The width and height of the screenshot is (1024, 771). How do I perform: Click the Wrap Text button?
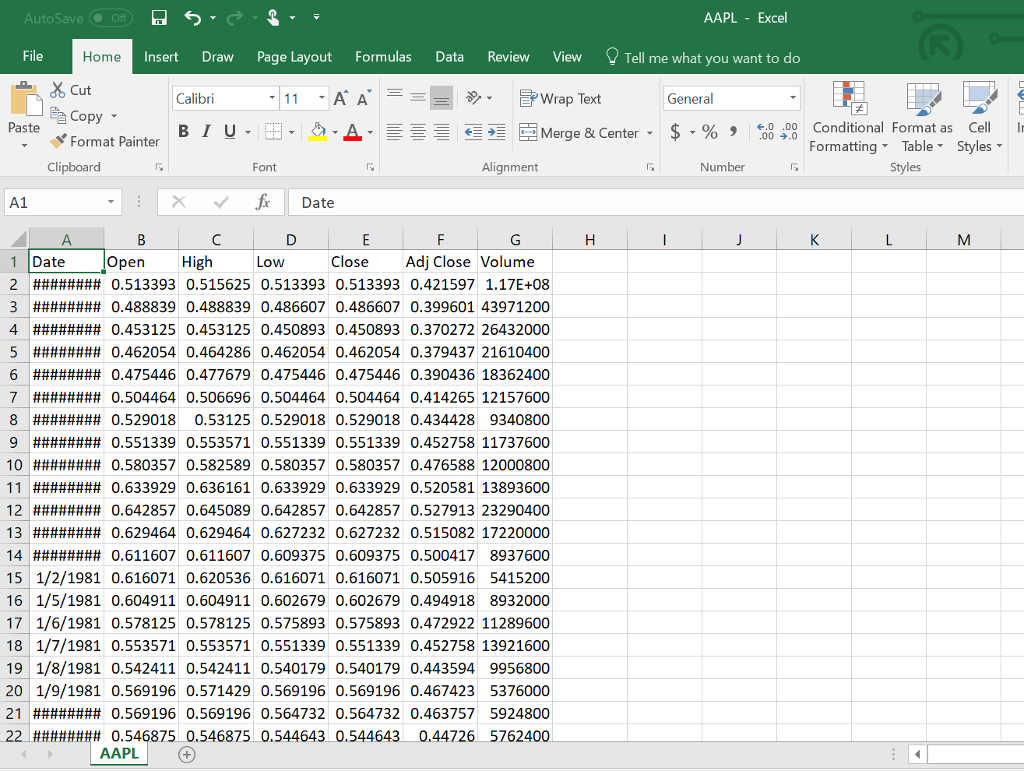pyautogui.click(x=560, y=98)
